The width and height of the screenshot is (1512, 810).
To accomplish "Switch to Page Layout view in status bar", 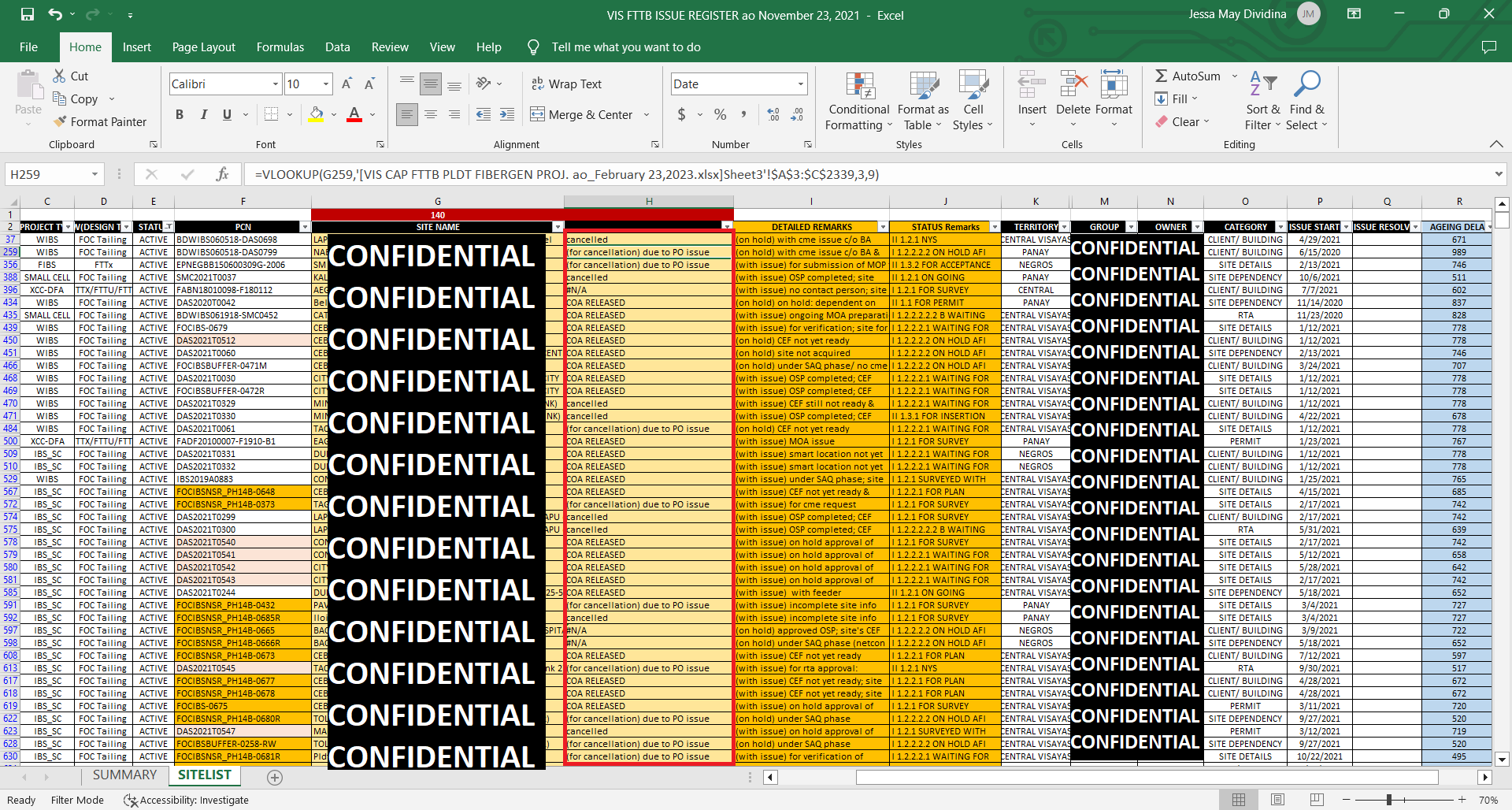I will point(1277,800).
